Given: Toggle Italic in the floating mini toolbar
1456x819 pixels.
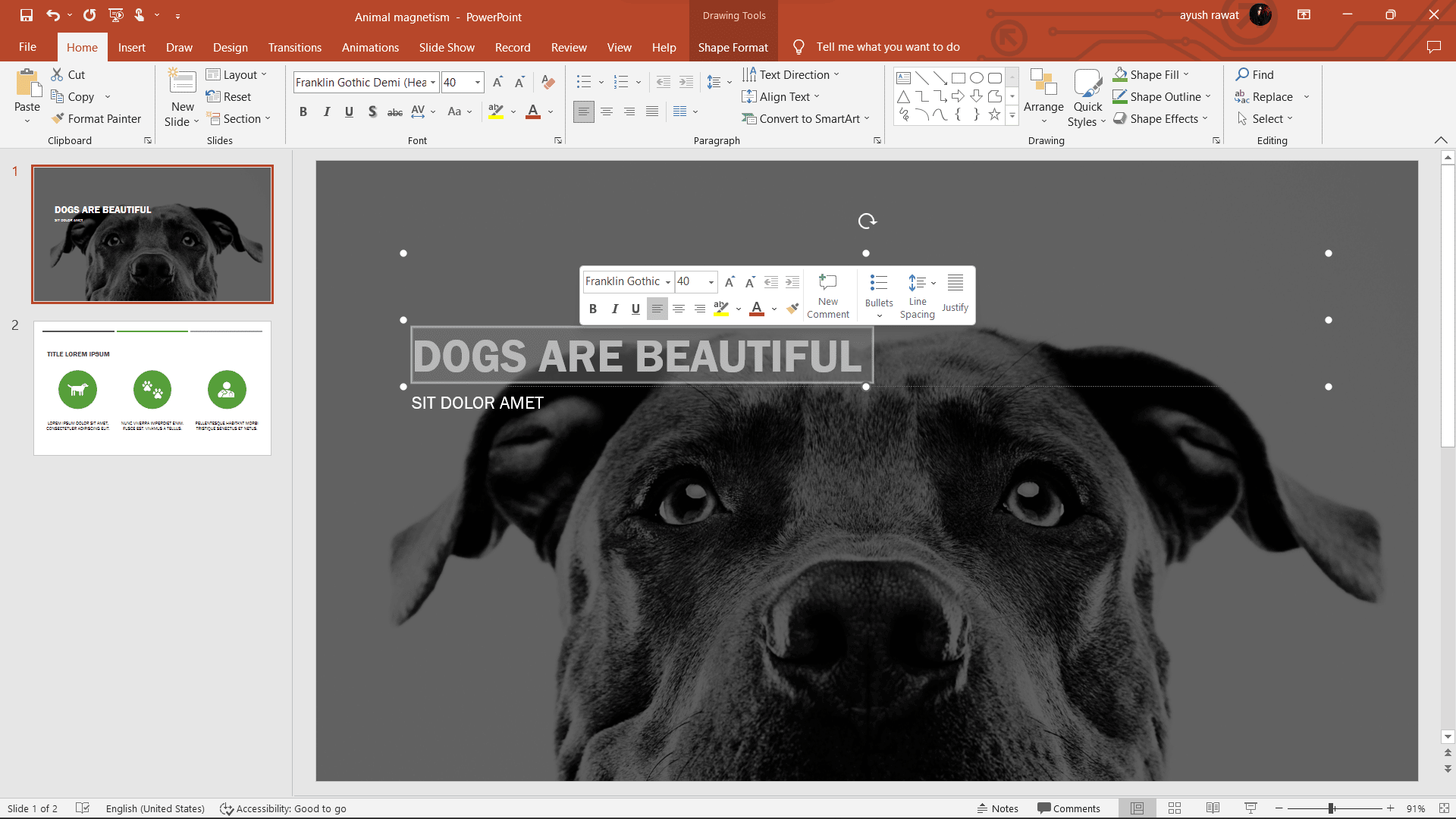Looking at the screenshot, I should [x=614, y=309].
